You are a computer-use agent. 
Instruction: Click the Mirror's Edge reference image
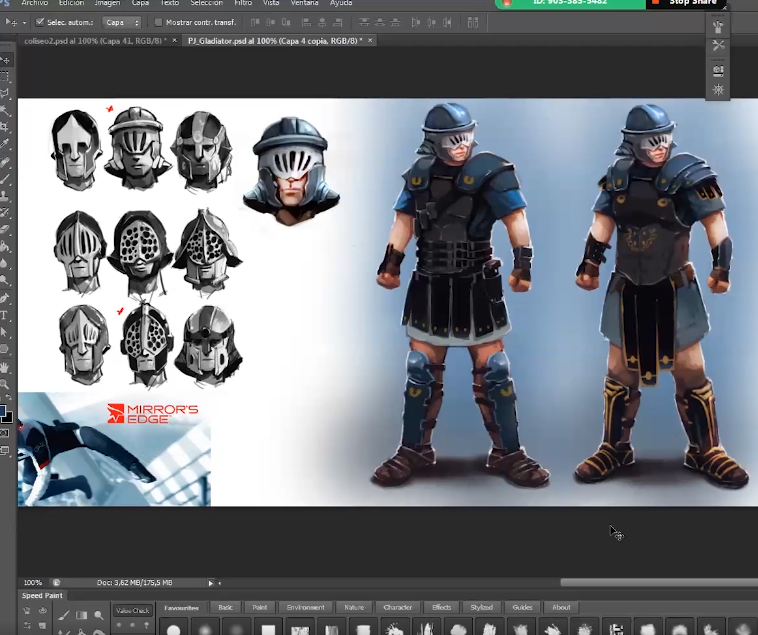click(x=115, y=449)
